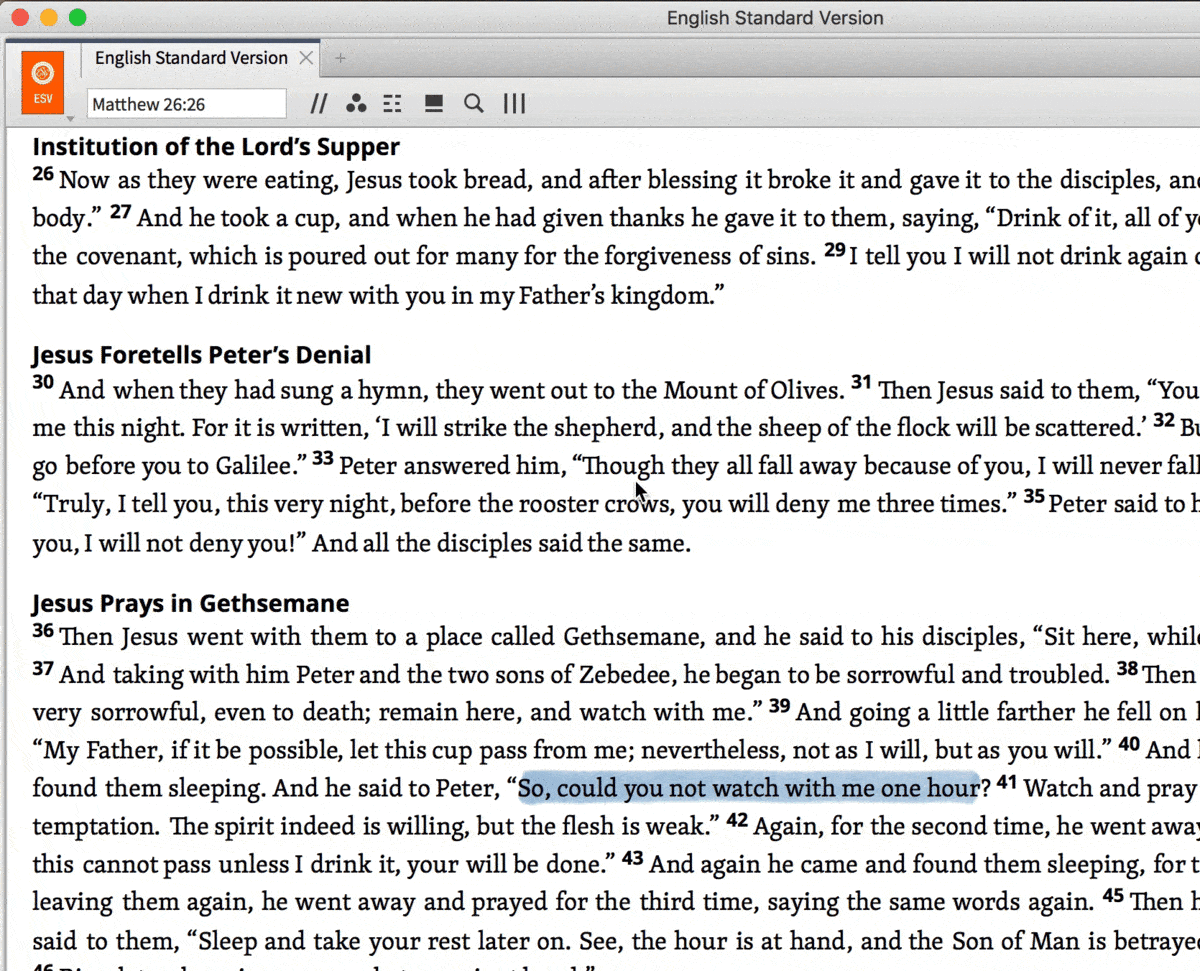Click verse number 45
Image resolution: width=1200 pixels, height=971 pixels.
(x=1114, y=896)
